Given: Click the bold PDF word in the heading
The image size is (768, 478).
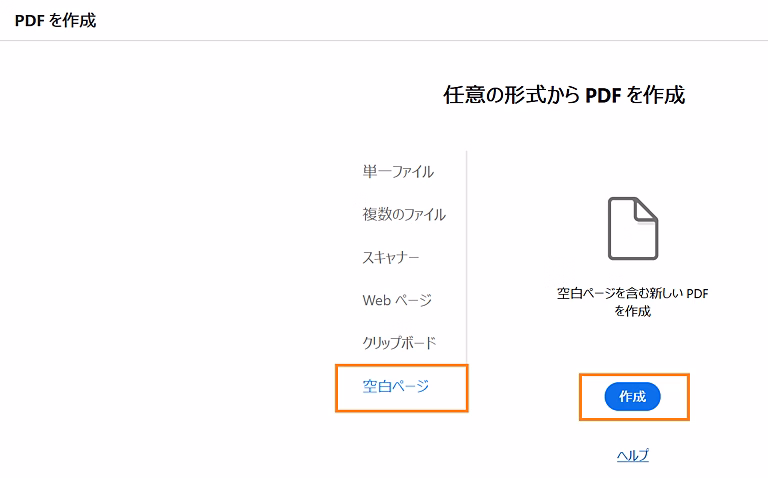Looking at the screenshot, I should (x=605, y=96).
